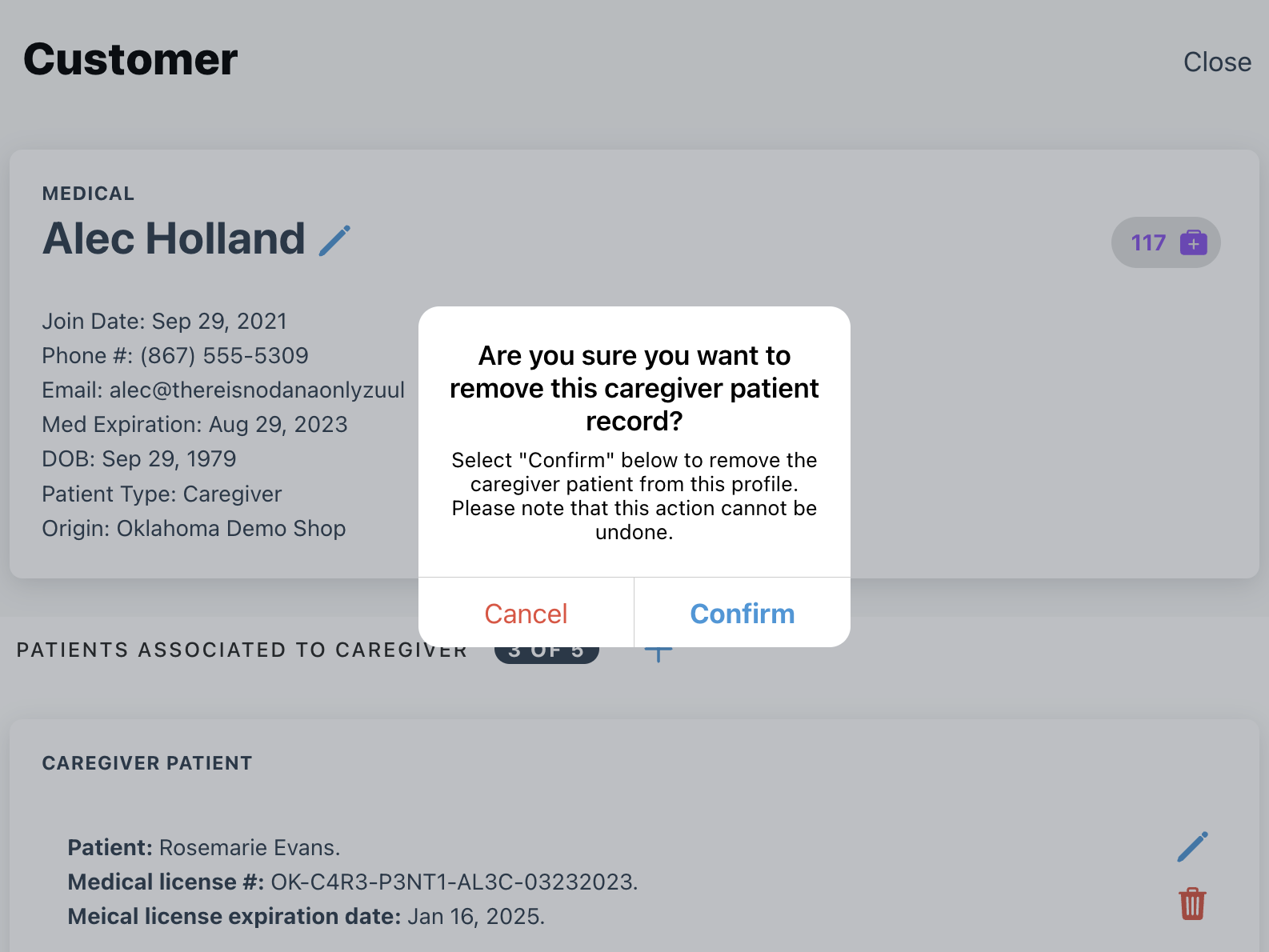Click the Med Expiration date line

[x=194, y=425]
